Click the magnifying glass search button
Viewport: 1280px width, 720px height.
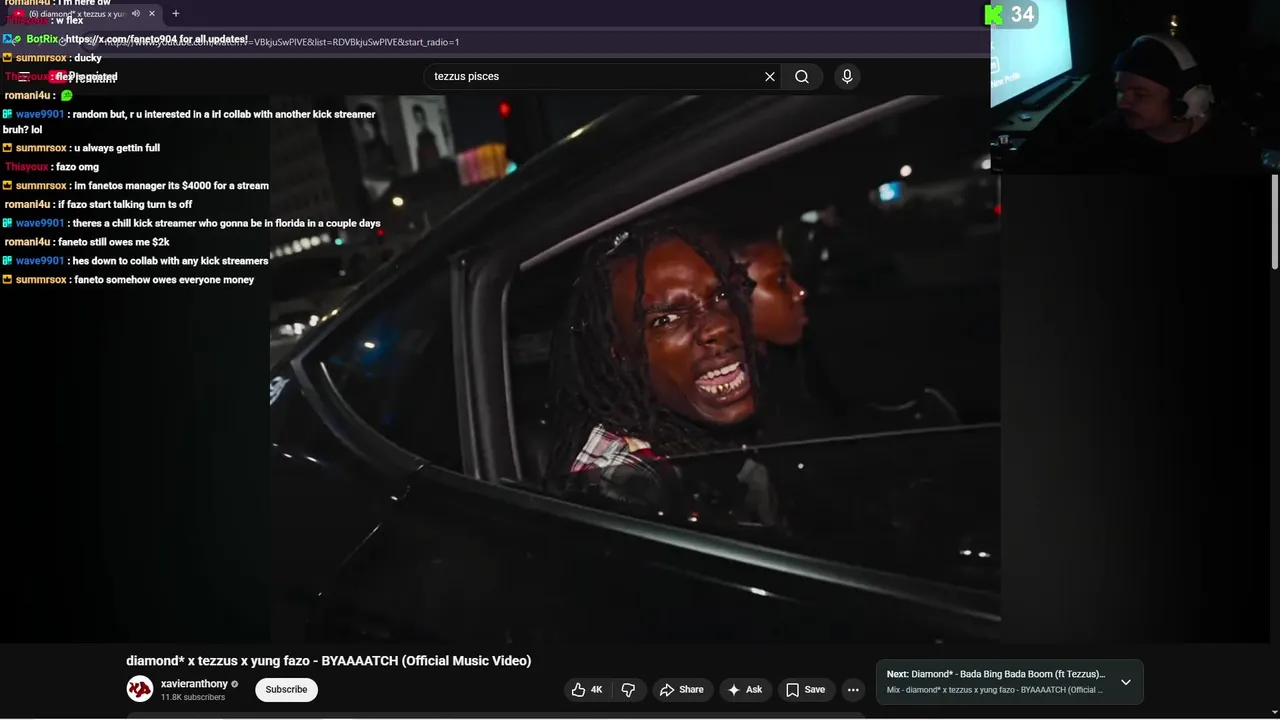point(802,76)
